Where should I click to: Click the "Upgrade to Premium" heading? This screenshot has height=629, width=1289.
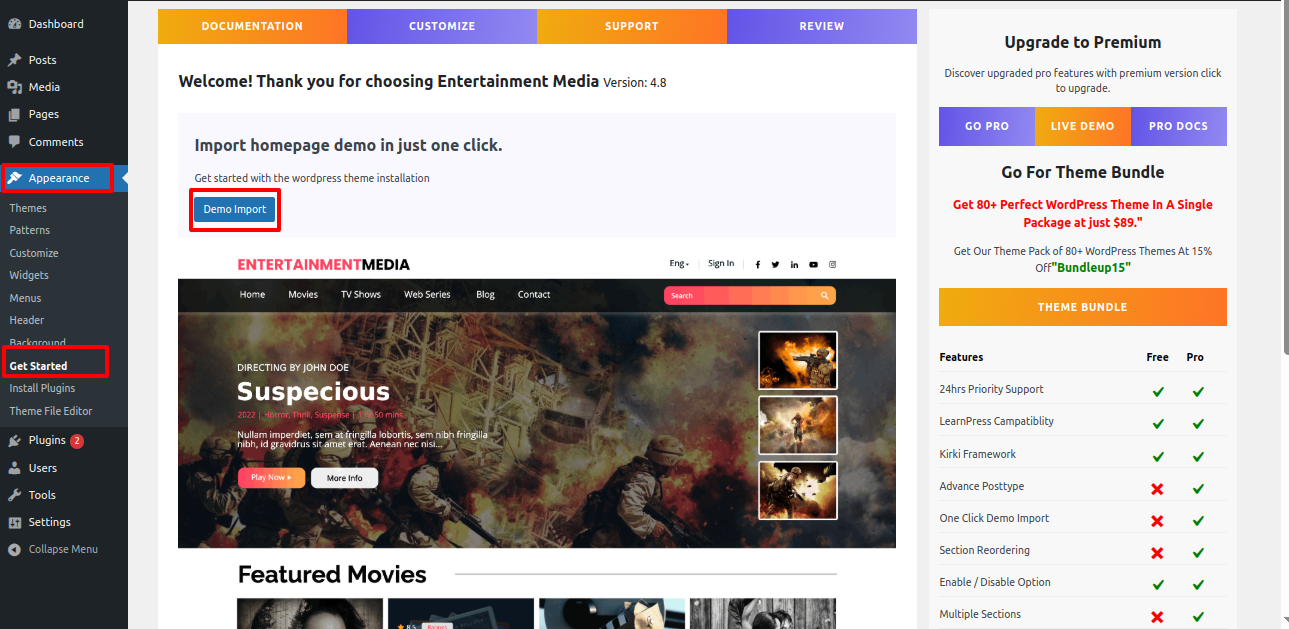[x=1083, y=42]
